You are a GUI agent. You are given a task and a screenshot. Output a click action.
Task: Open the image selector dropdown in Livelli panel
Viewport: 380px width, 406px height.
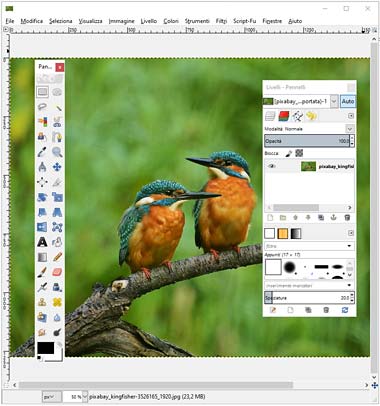coord(334,101)
